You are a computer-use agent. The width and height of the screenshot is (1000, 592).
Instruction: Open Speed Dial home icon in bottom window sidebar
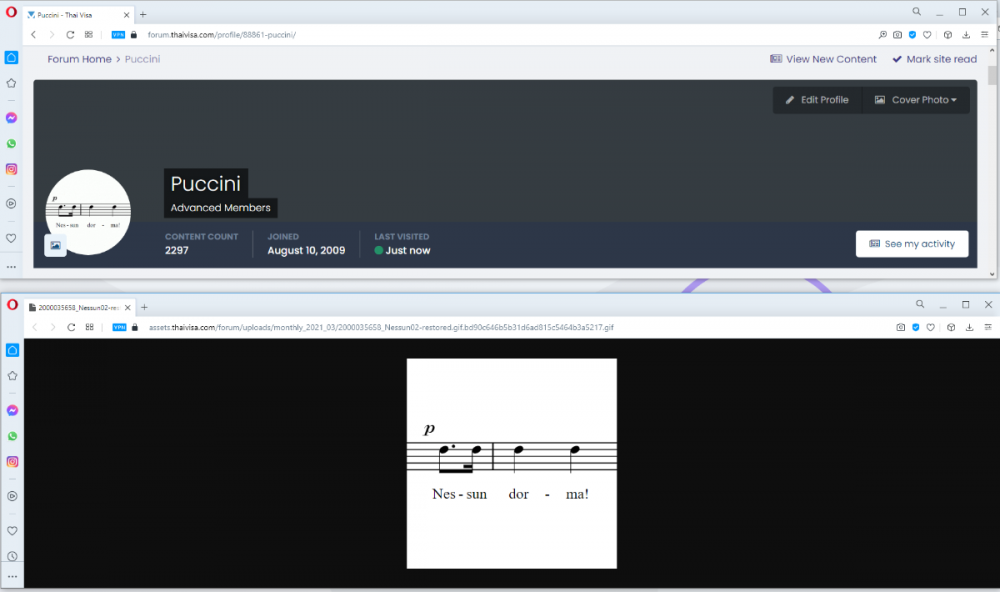tap(12, 350)
